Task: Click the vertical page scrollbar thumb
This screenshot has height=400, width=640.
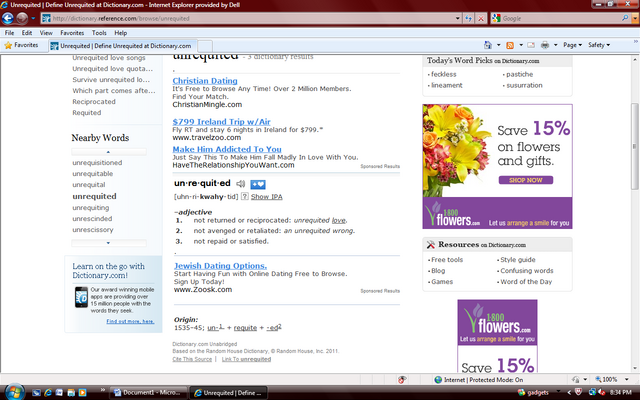Action: pyautogui.click(x=634, y=146)
